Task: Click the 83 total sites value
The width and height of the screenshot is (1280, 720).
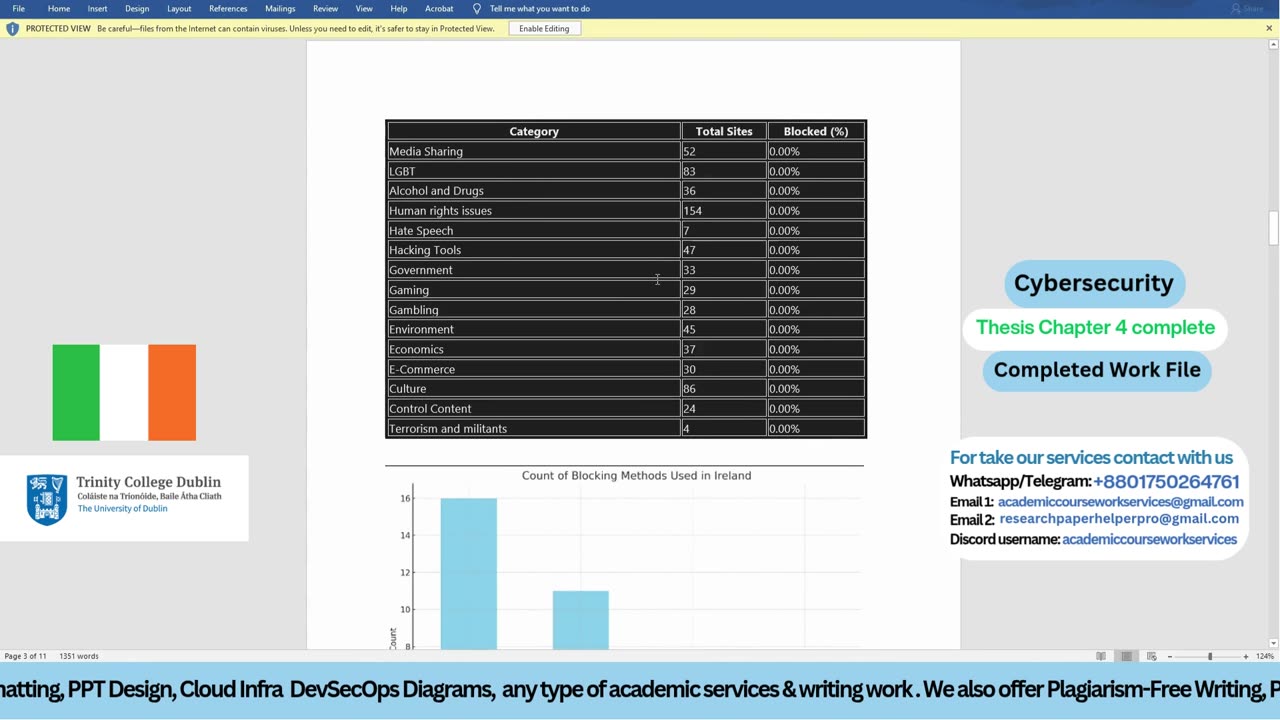Action: click(x=689, y=171)
